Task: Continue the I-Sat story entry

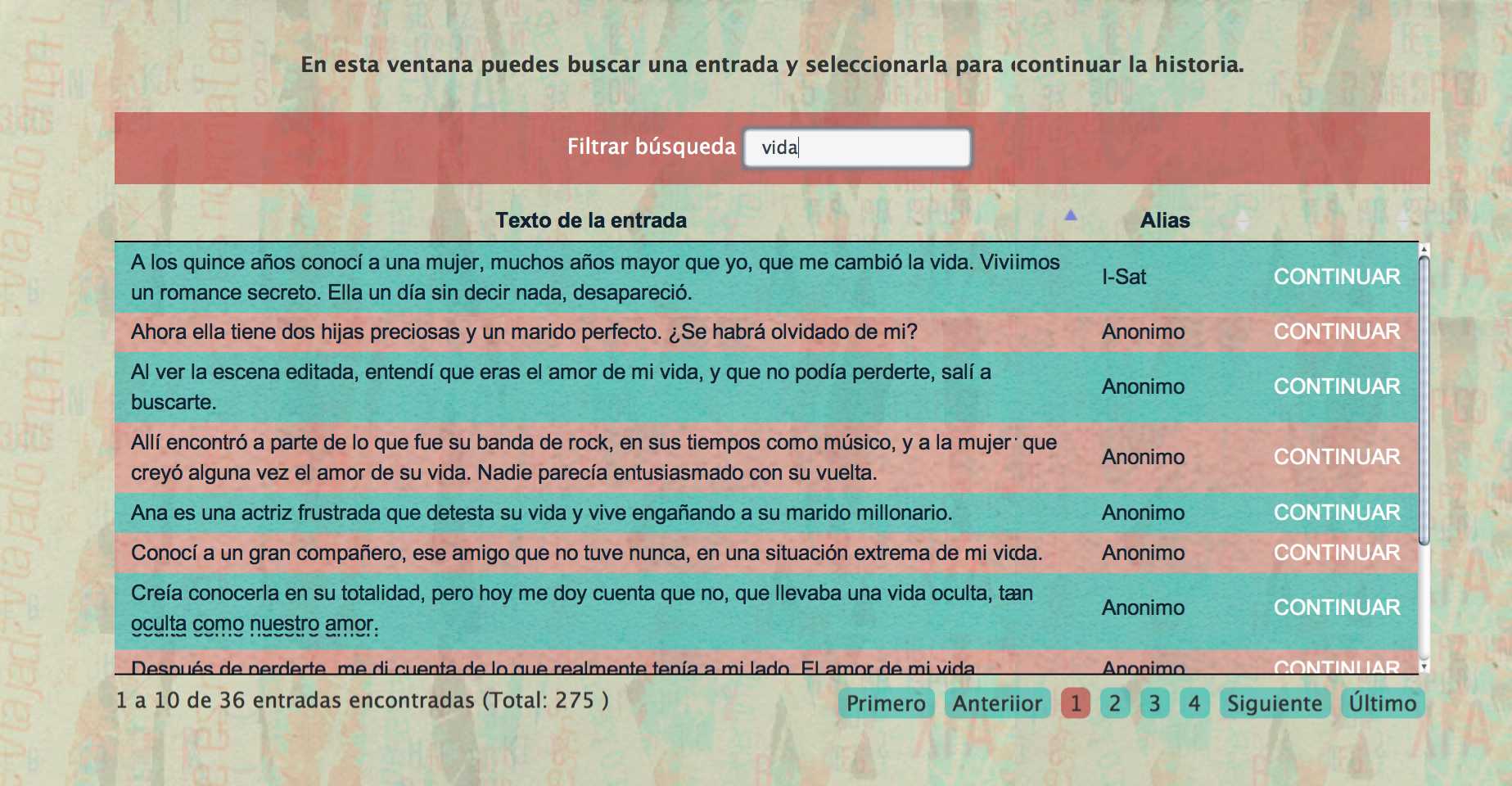Action: tap(1336, 277)
